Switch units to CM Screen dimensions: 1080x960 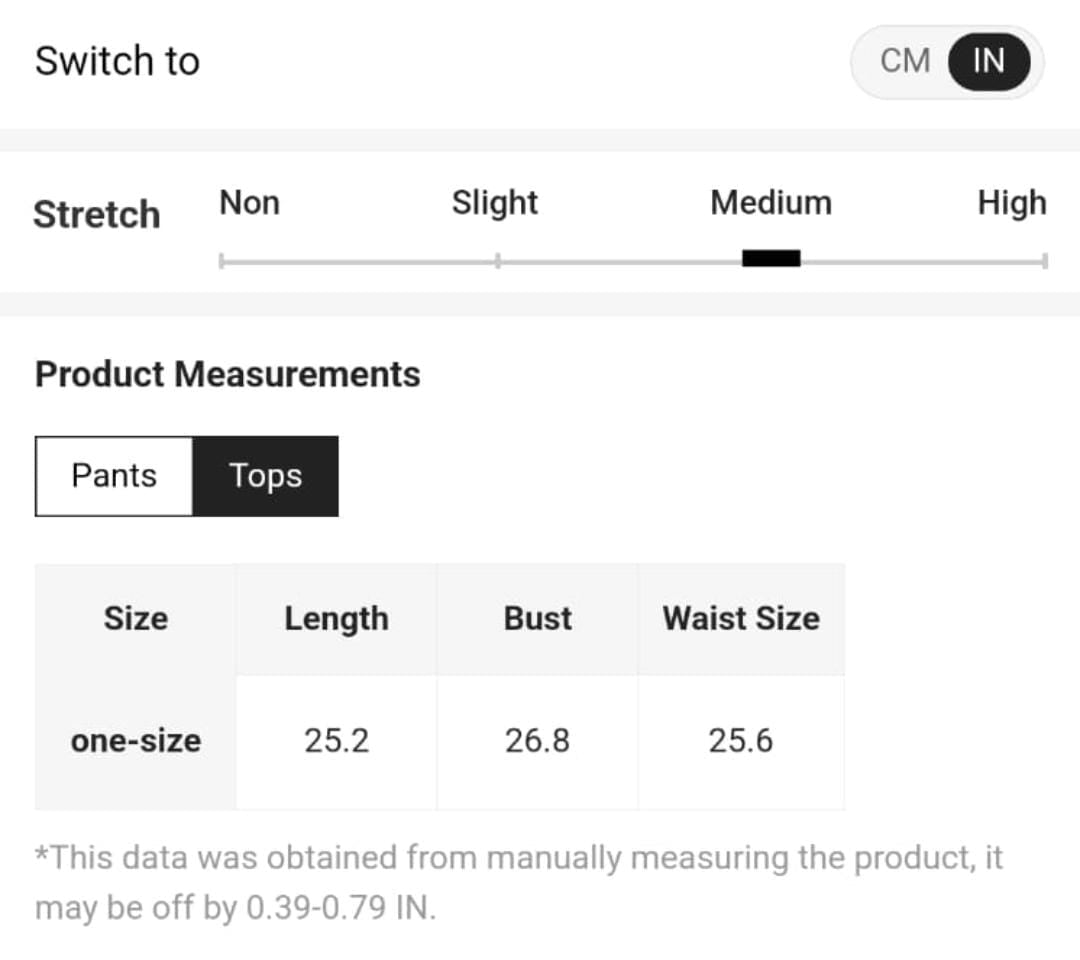tap(905, 61)
